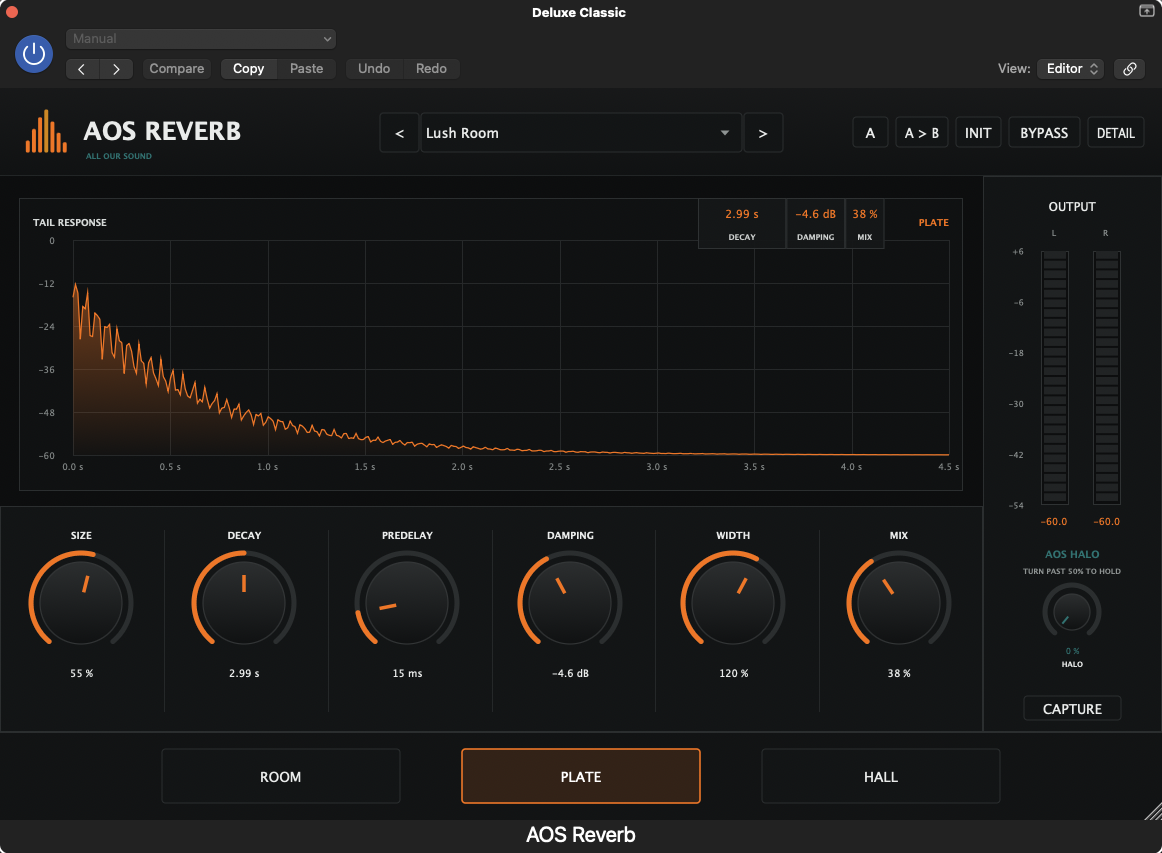Click the link chain icon
Screen dimensions: 1162x853
click(1129, 69)
